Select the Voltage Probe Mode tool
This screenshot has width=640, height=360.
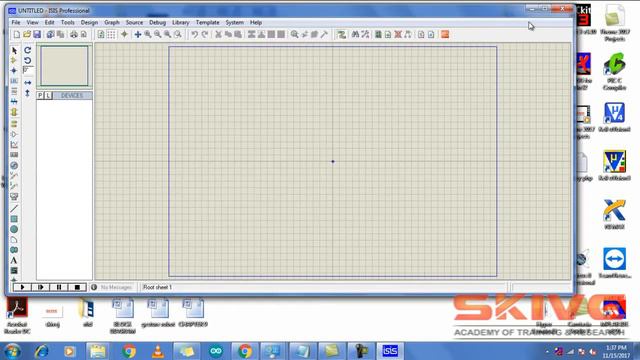[14, 176]
